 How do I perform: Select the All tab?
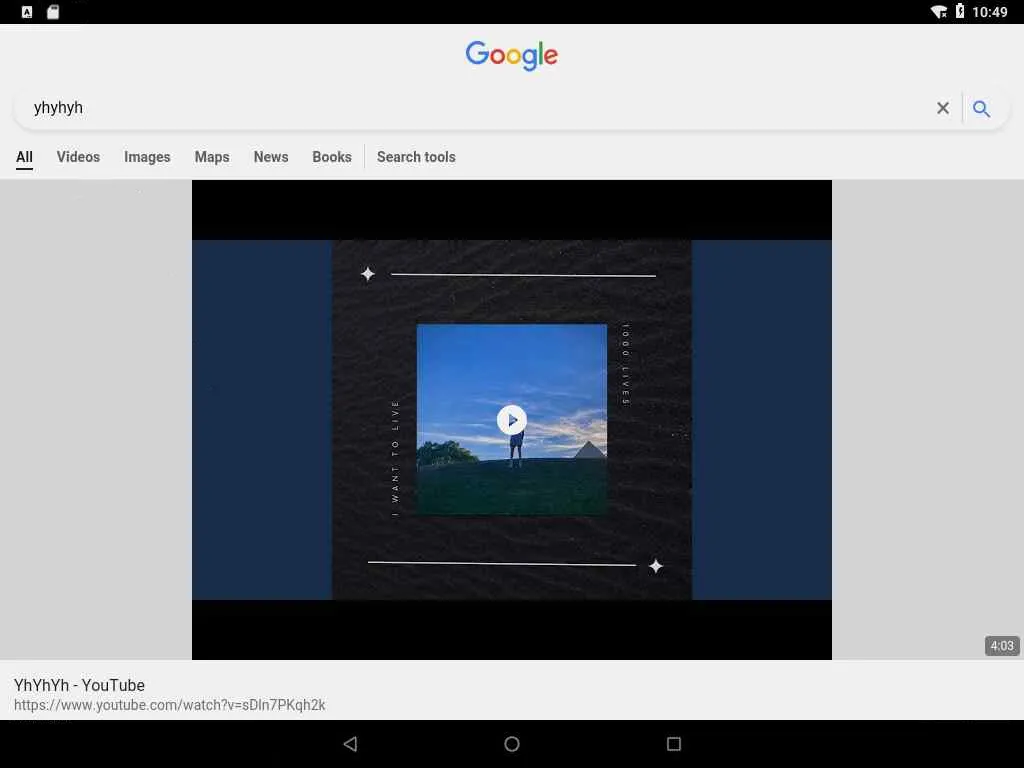24,157
